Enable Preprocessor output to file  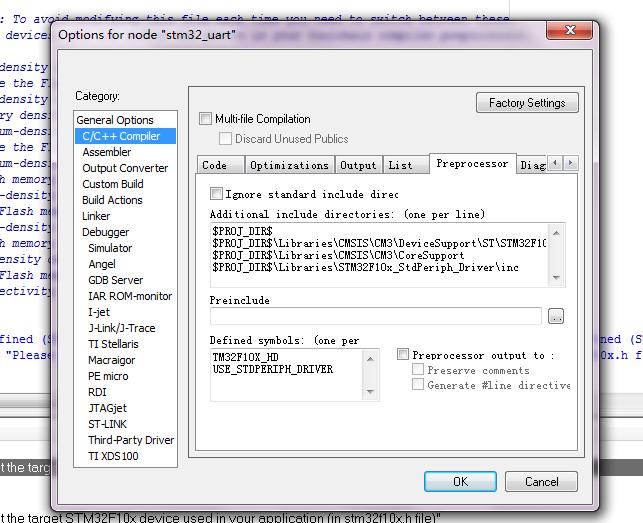pos(403,354)
